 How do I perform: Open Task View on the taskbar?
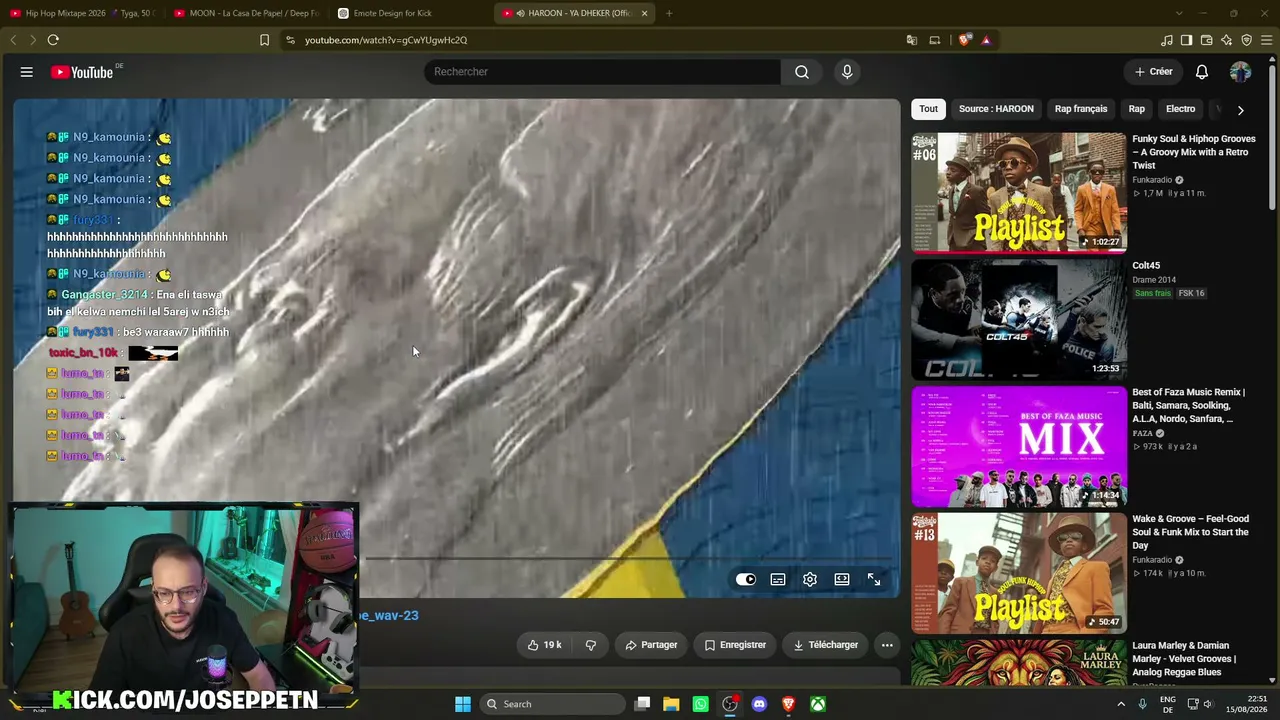click(643, 704)
